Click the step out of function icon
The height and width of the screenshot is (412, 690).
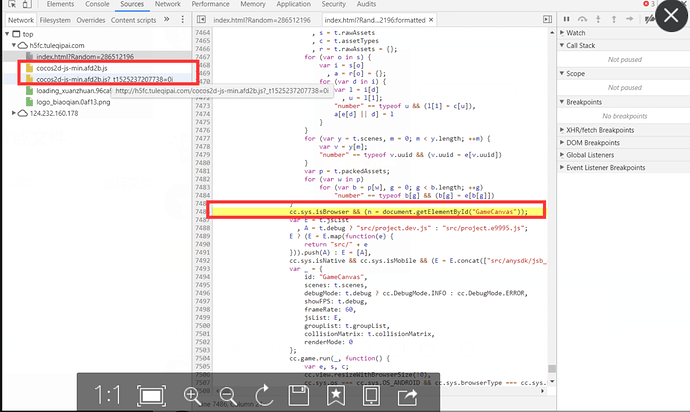click(x=614, y=19)
